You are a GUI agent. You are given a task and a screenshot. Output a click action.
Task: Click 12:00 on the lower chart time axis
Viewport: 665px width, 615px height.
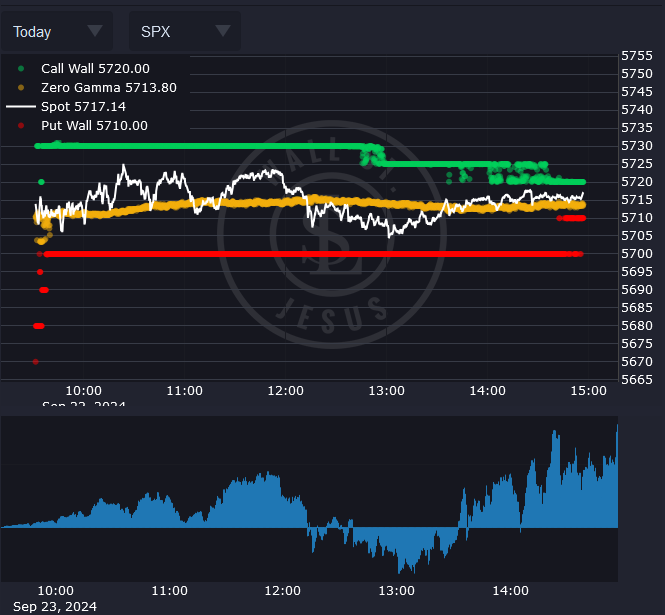point(282,591)
